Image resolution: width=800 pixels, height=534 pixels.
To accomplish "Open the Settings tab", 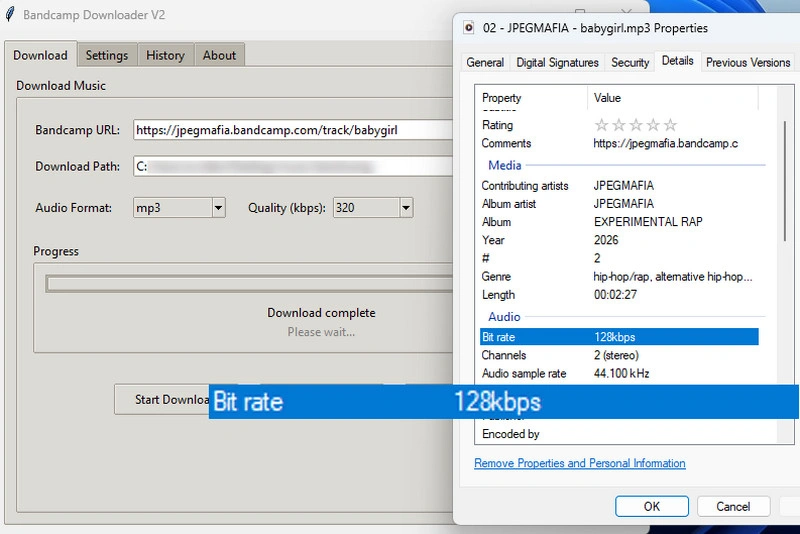I will point(107,55).
